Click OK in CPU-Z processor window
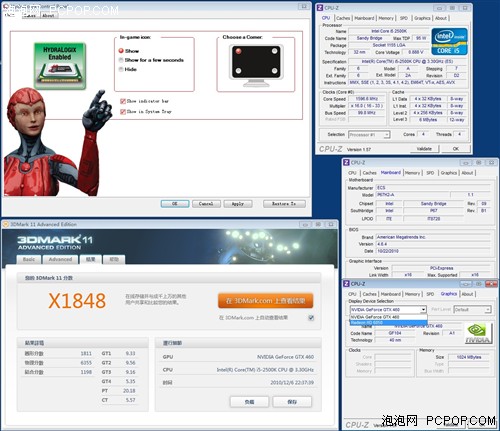The width and height of the screenshot is (500, 431). point(456,149)
